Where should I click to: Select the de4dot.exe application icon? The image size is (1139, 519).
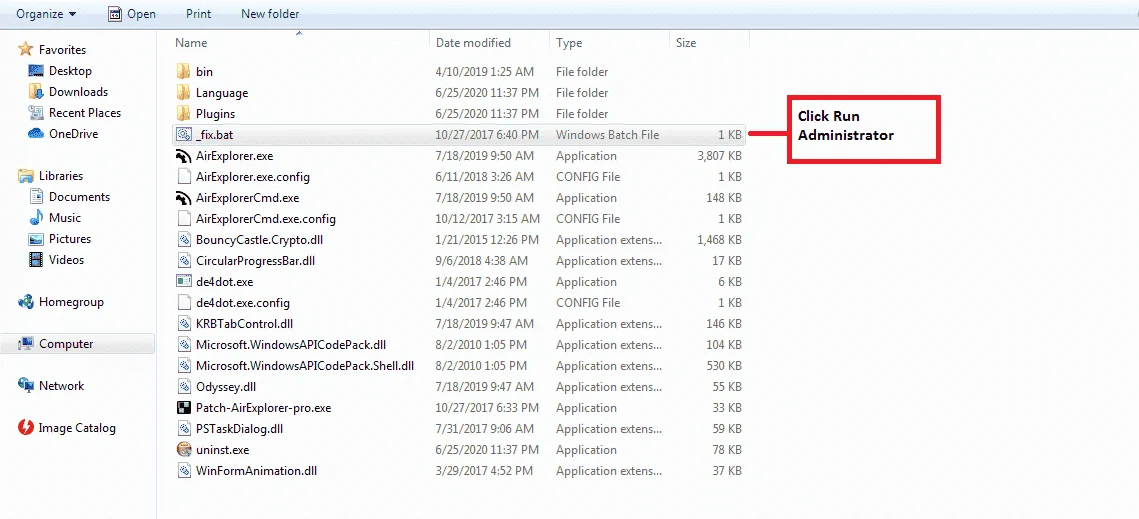pyautogui.click(x=183, y=282)
